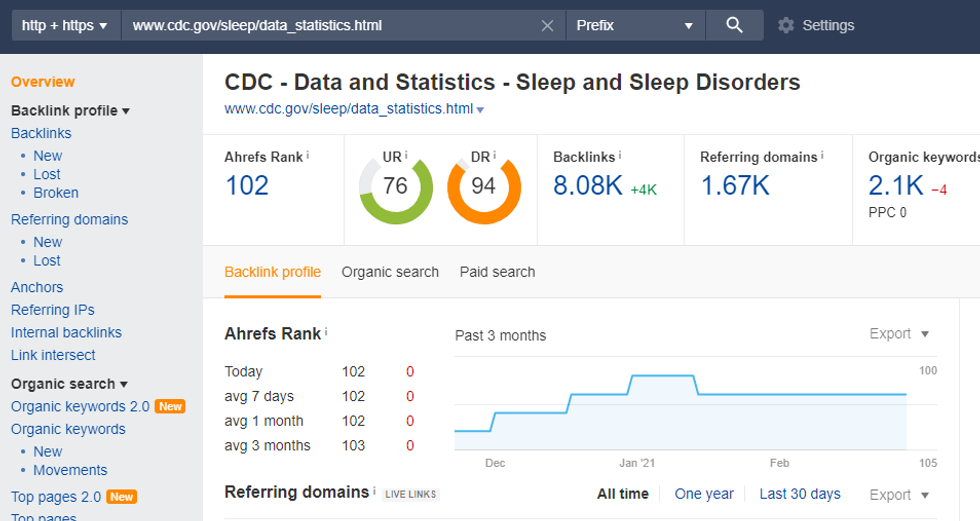The image size is (980, 521).
Task: Switch to the Paid search tab
Action: (x=498, y=272)
